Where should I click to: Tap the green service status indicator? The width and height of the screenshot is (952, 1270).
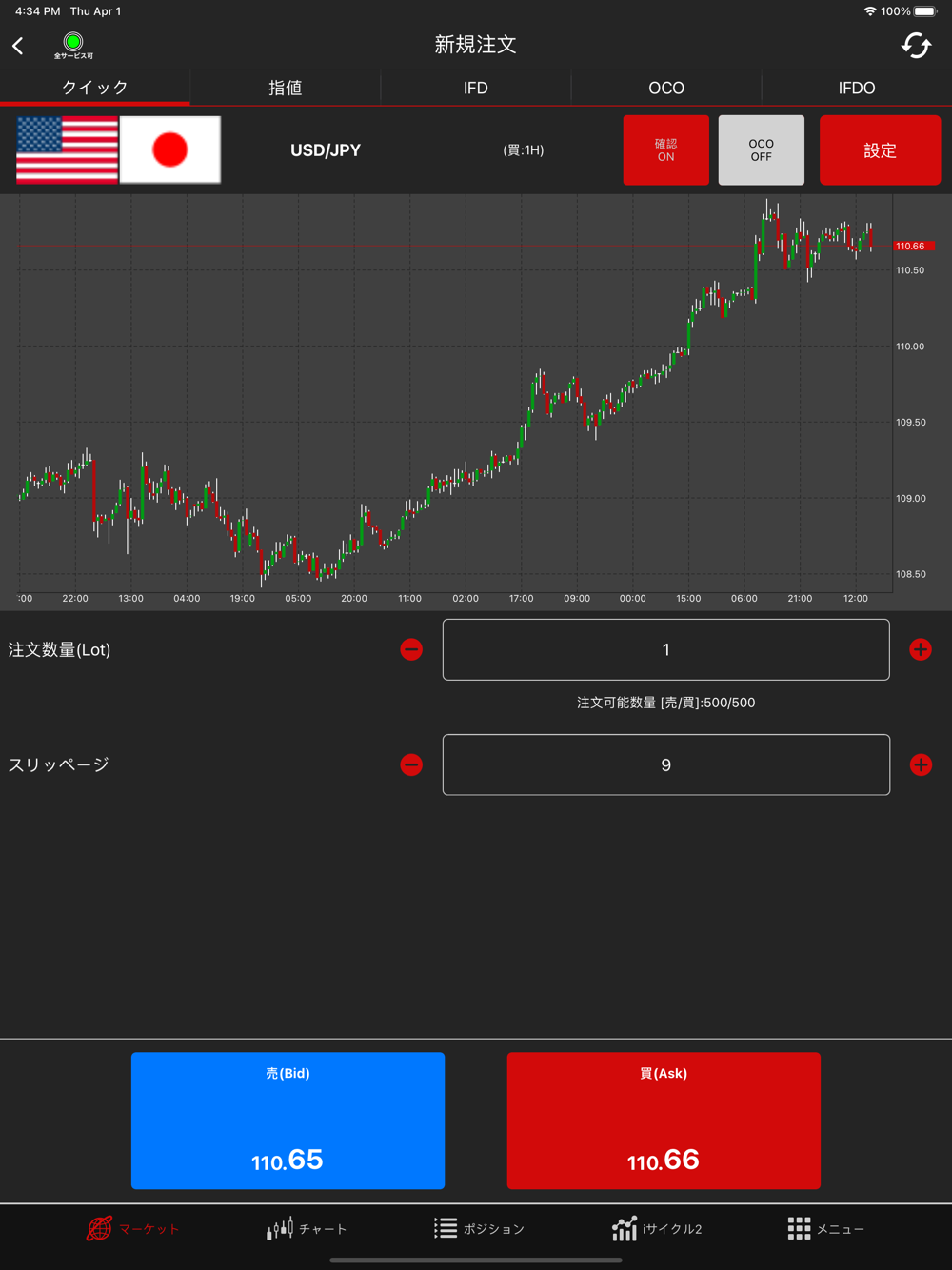(73, 42)
